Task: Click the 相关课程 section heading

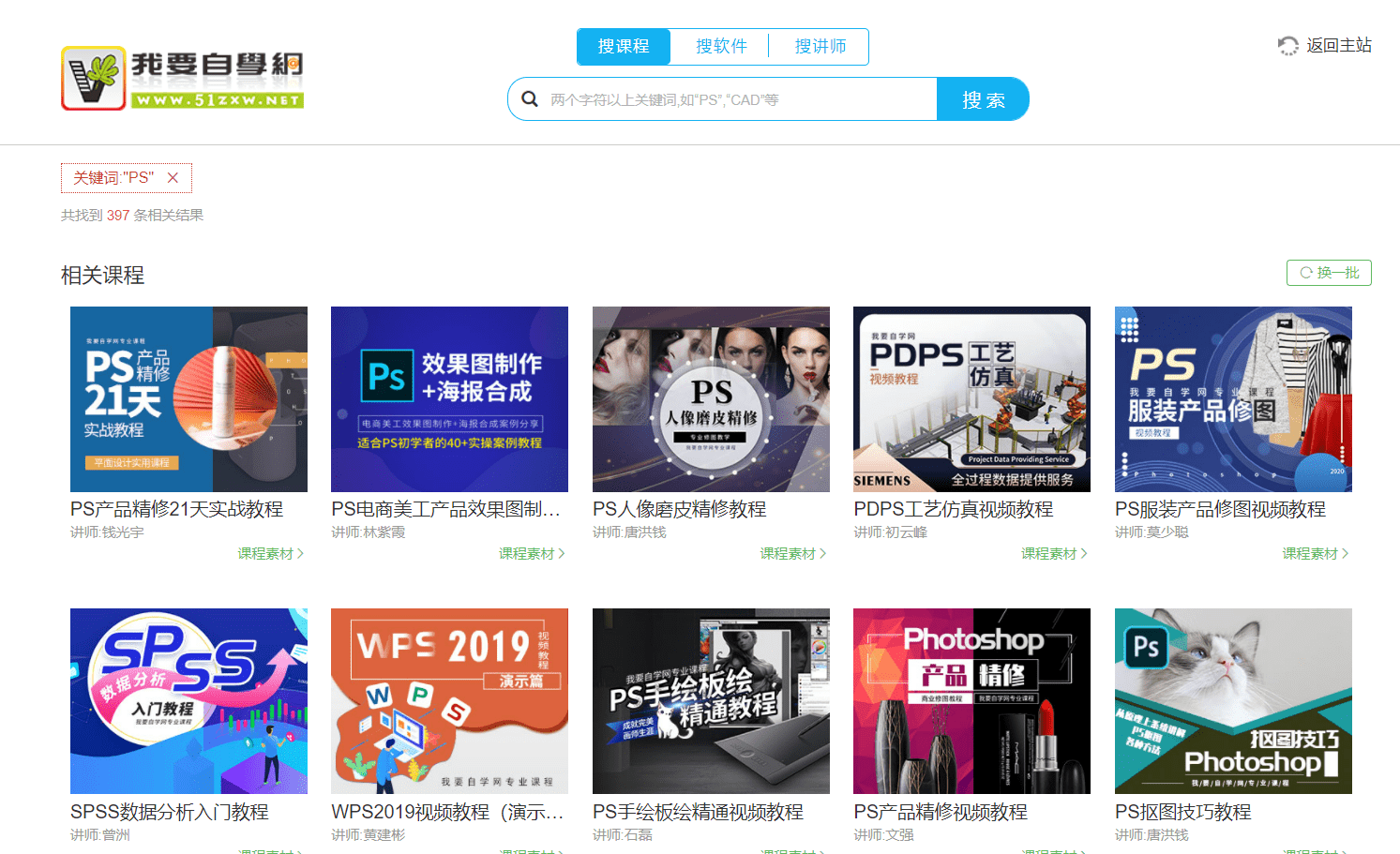Action: (103, 276)
